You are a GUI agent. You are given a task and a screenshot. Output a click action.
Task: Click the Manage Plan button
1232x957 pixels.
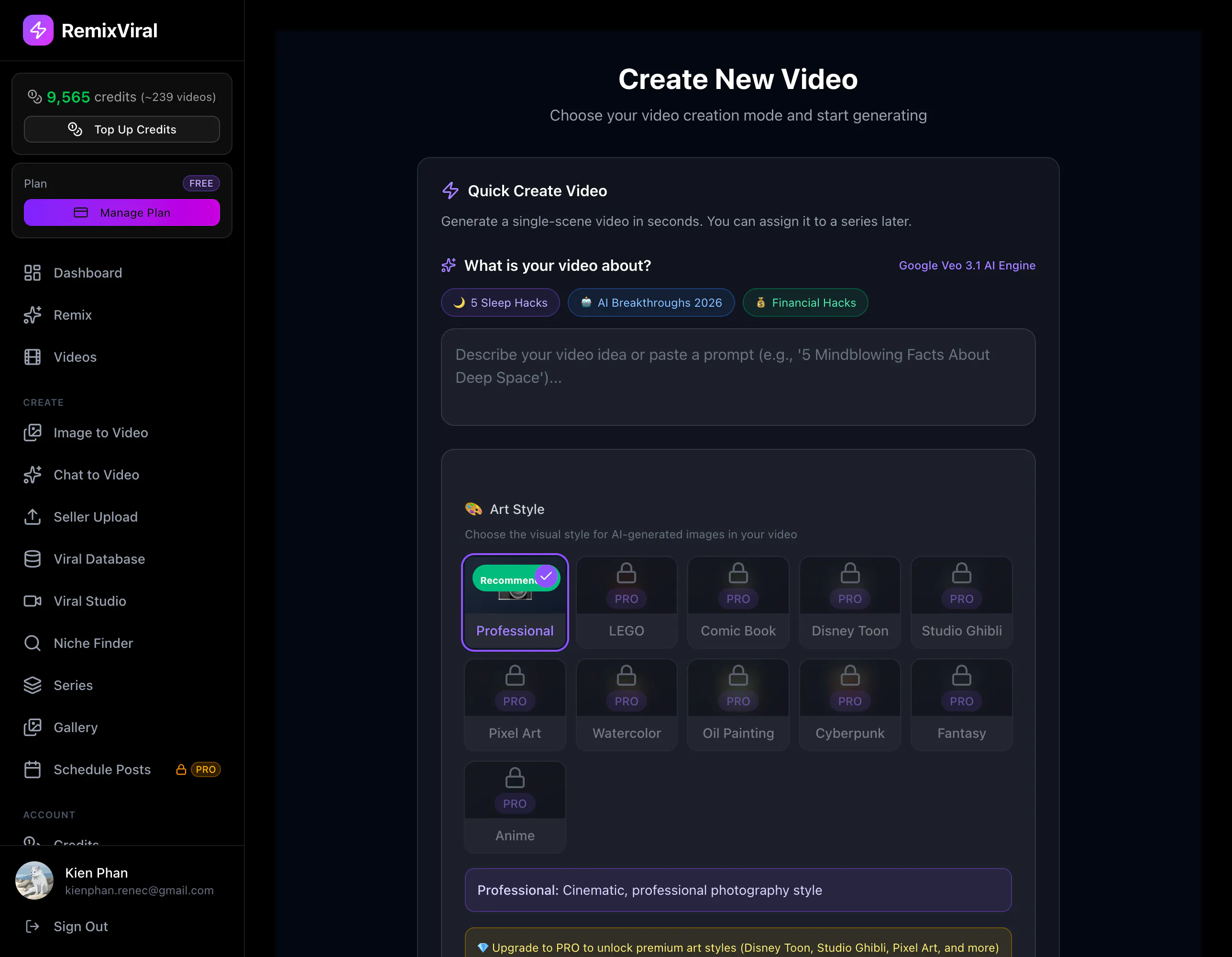(x=122, y=212)
